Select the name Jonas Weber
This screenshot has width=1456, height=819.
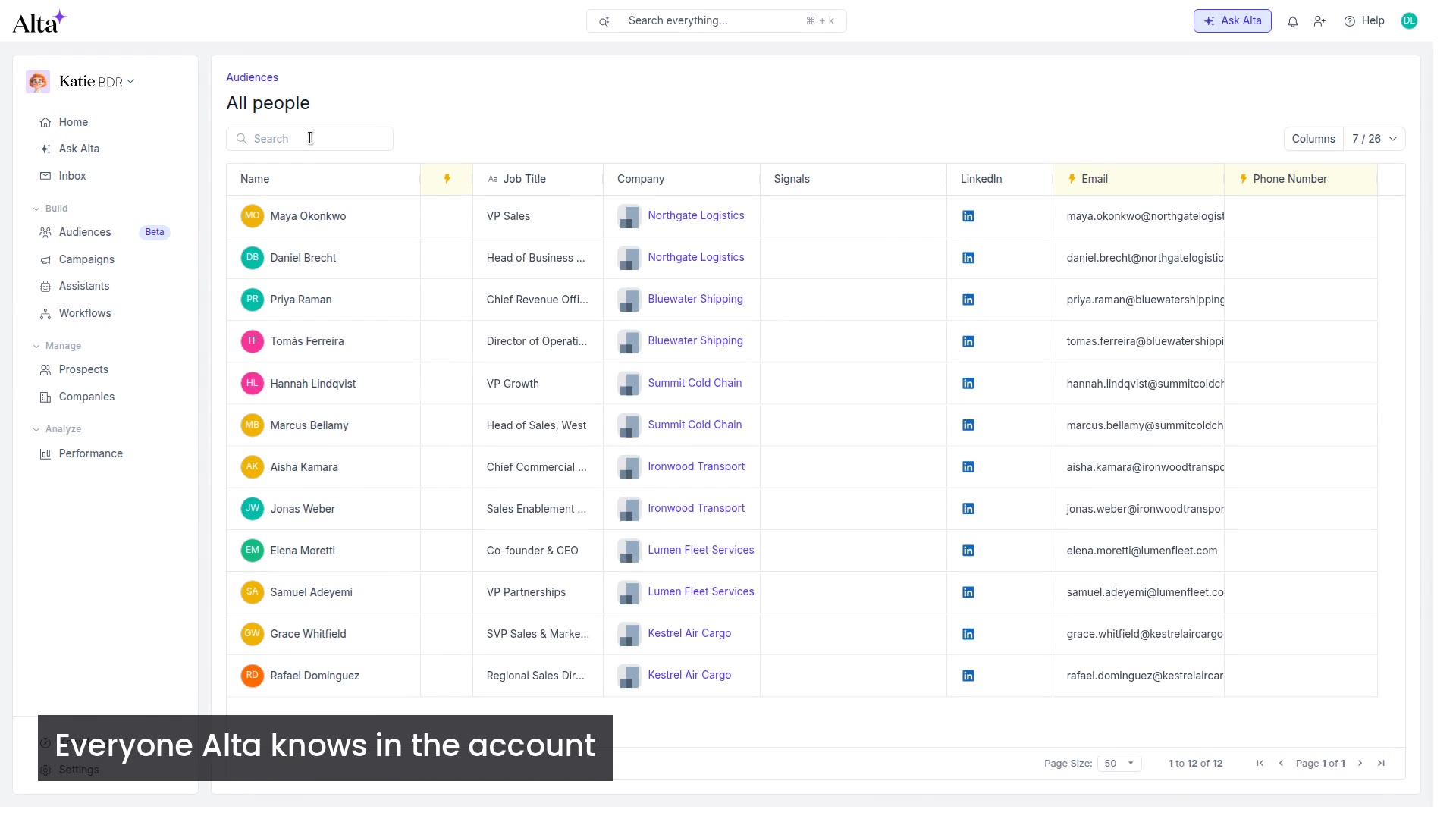tap(303, 509)
